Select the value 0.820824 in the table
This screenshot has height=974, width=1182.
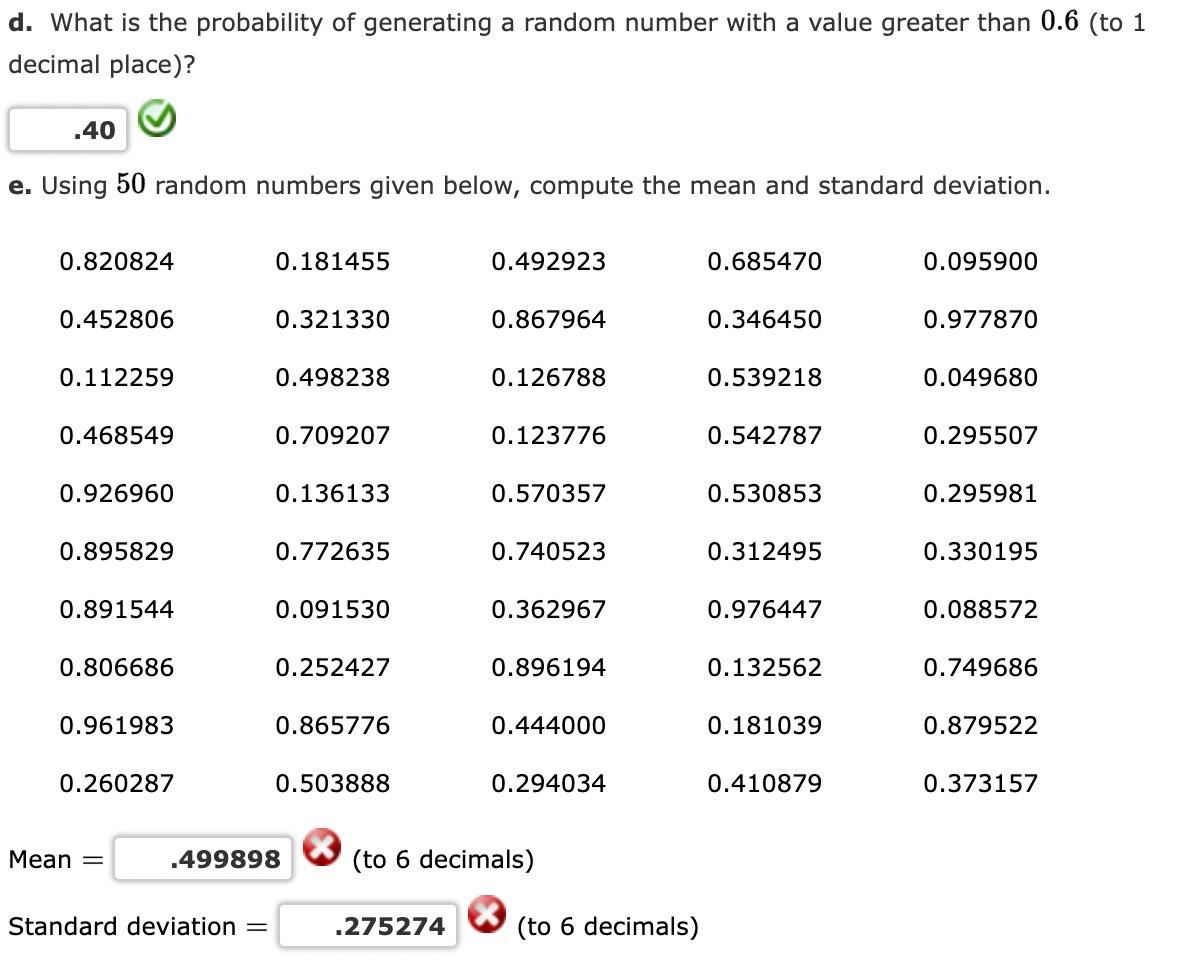pyautogui.click(x=116, y=261)
